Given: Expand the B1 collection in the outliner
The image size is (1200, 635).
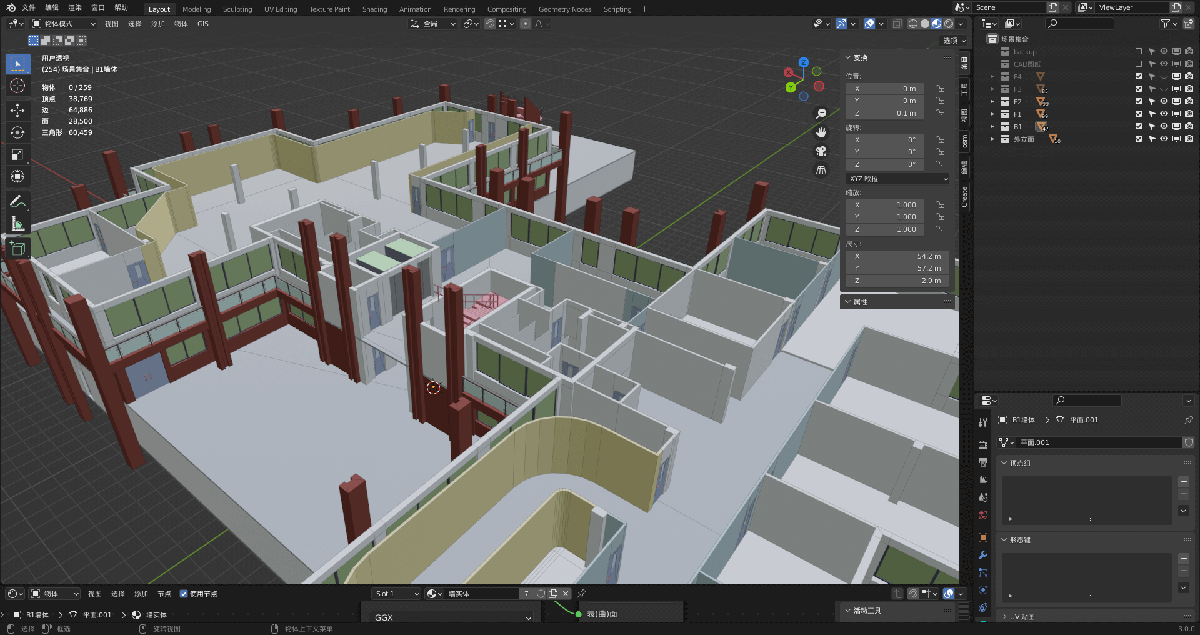Looking at the screenshot, I should coord(991,127).
